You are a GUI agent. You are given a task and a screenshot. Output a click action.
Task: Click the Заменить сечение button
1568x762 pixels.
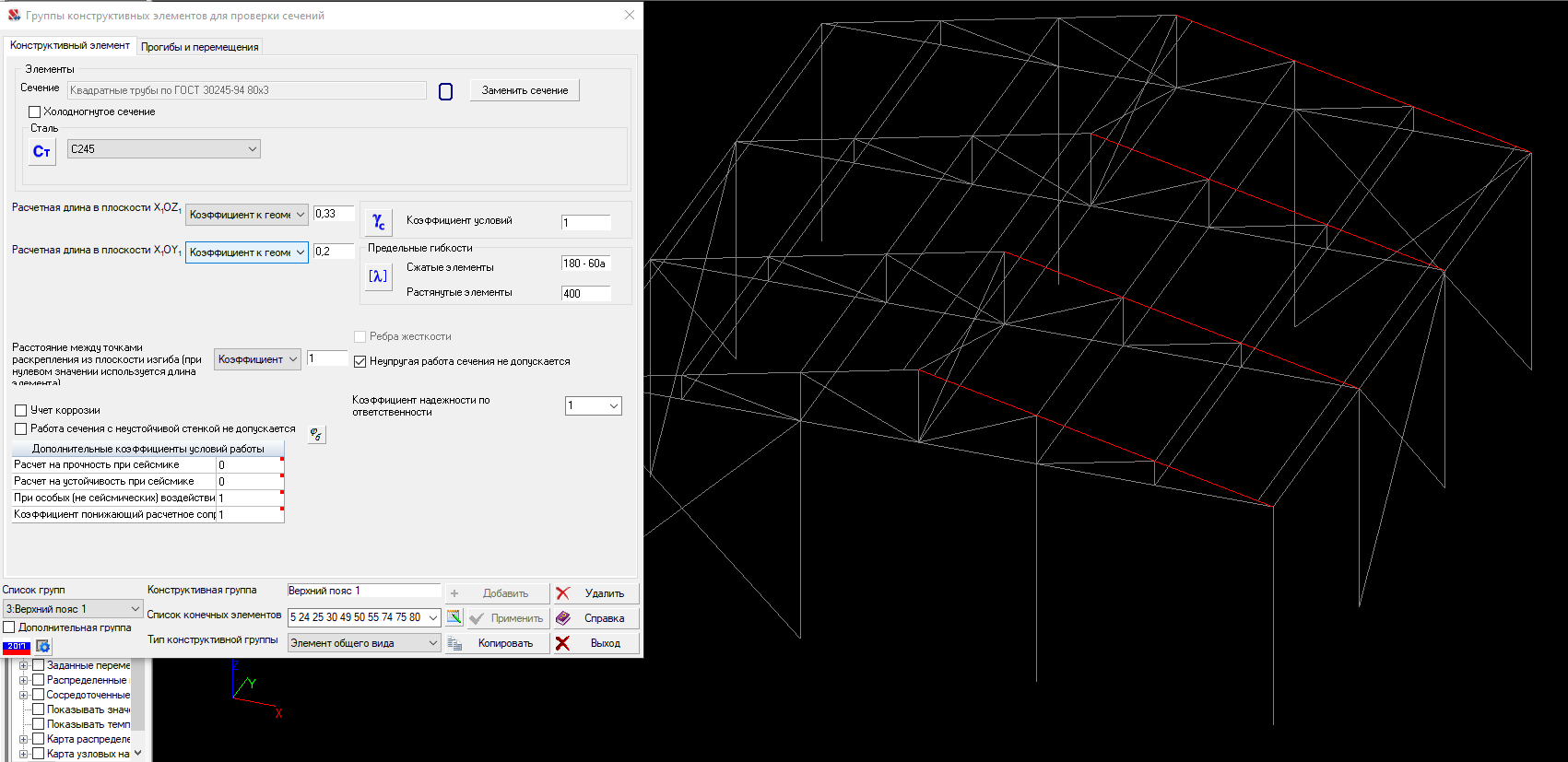point(525,90)
